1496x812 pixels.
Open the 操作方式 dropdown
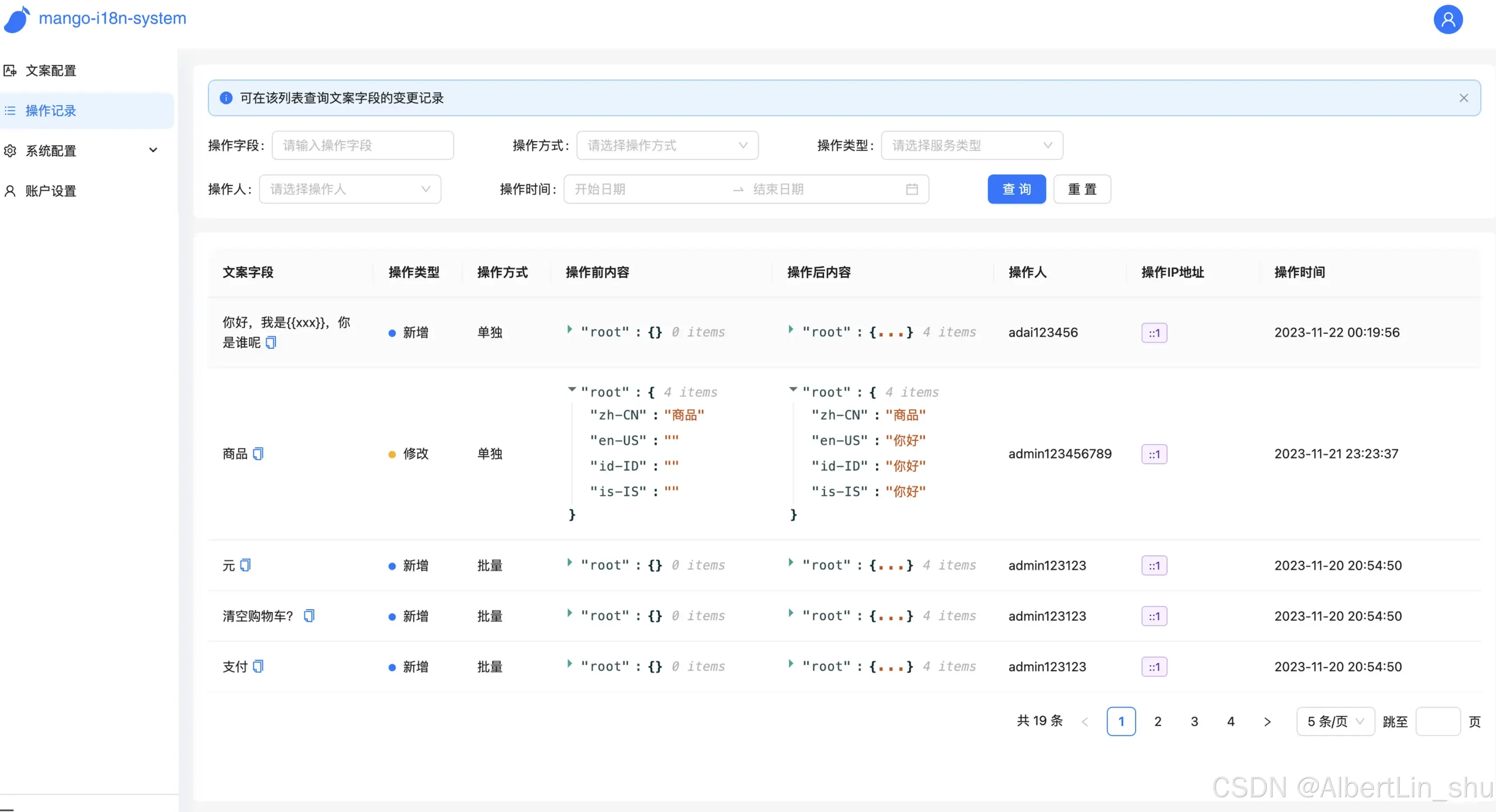point(667,145)
